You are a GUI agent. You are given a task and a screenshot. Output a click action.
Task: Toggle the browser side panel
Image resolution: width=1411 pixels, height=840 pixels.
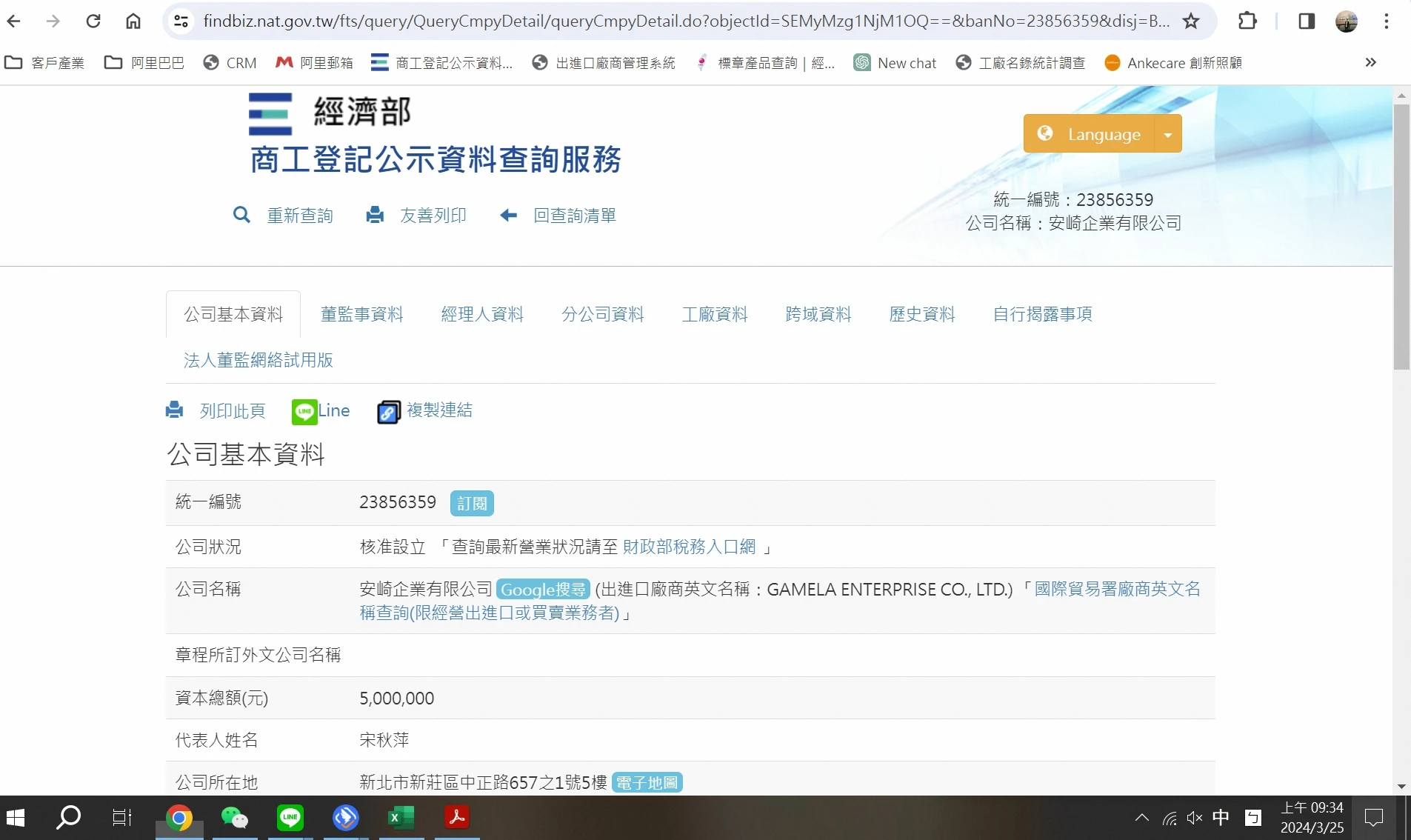coord(1307,21)
